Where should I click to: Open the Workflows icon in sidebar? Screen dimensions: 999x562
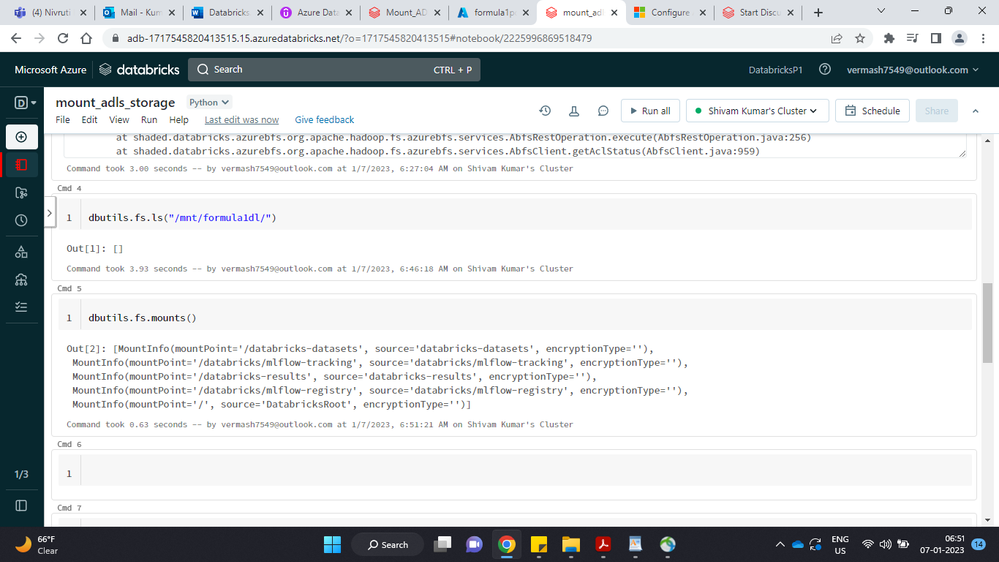click(21, 308)
